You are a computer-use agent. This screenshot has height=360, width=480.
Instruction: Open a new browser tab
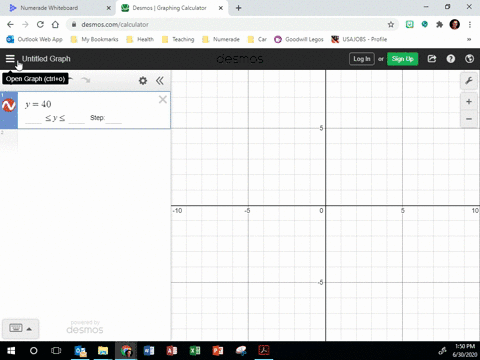[x=238, y=8]
